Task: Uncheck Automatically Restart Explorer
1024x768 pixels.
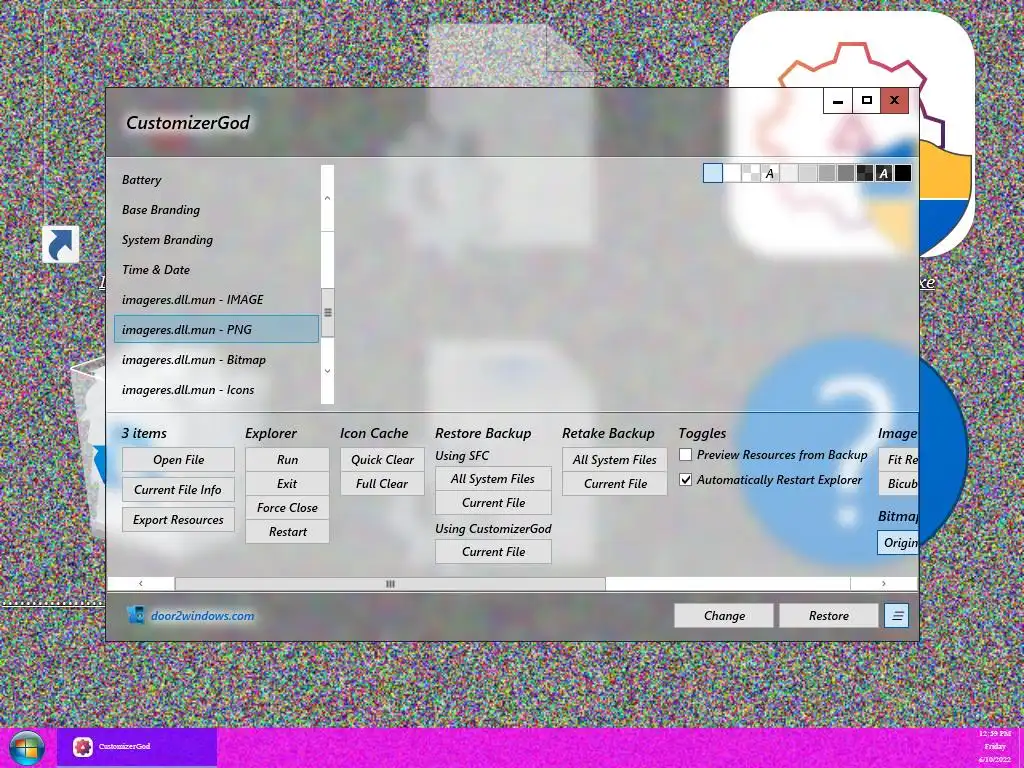Action: pos(686,479)
